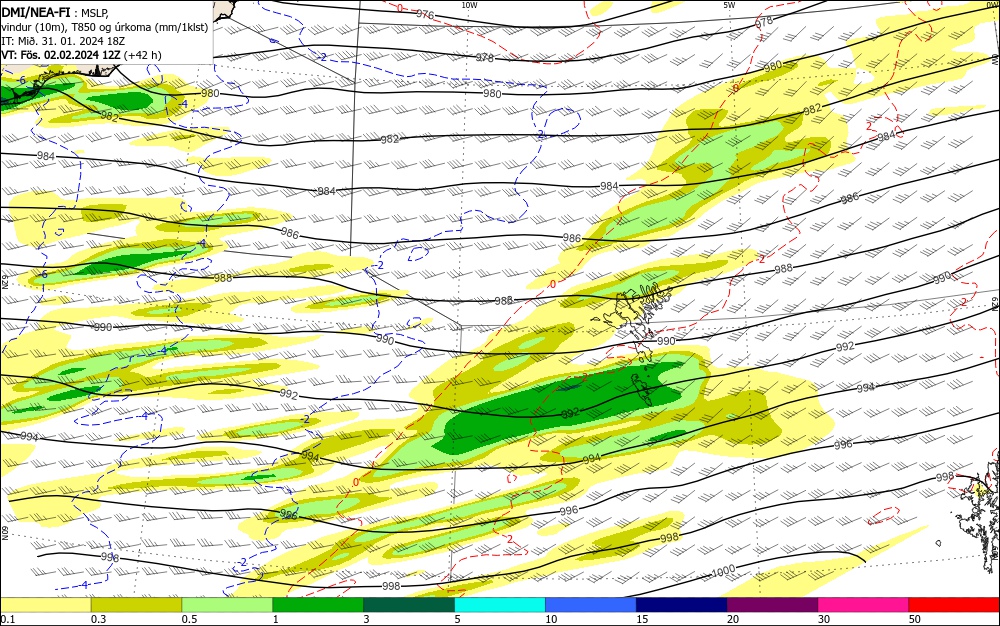Click the 'DMI/NEA-FI' title text
1000x626 pixels.
click(36, 11)
